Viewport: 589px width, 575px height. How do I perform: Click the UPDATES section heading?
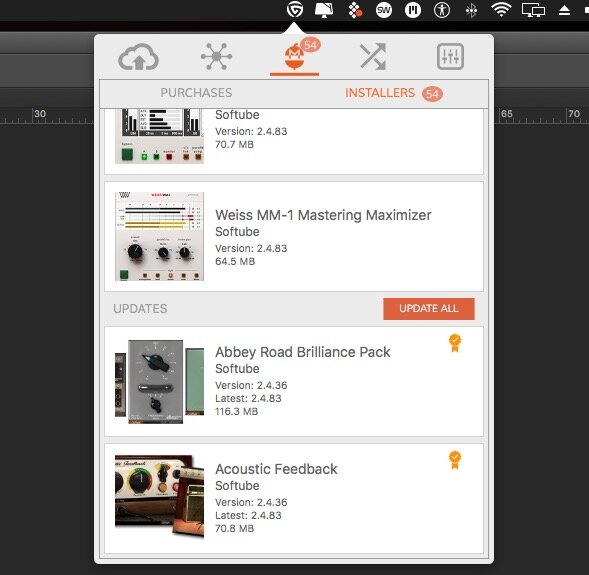tap(140, 309)
